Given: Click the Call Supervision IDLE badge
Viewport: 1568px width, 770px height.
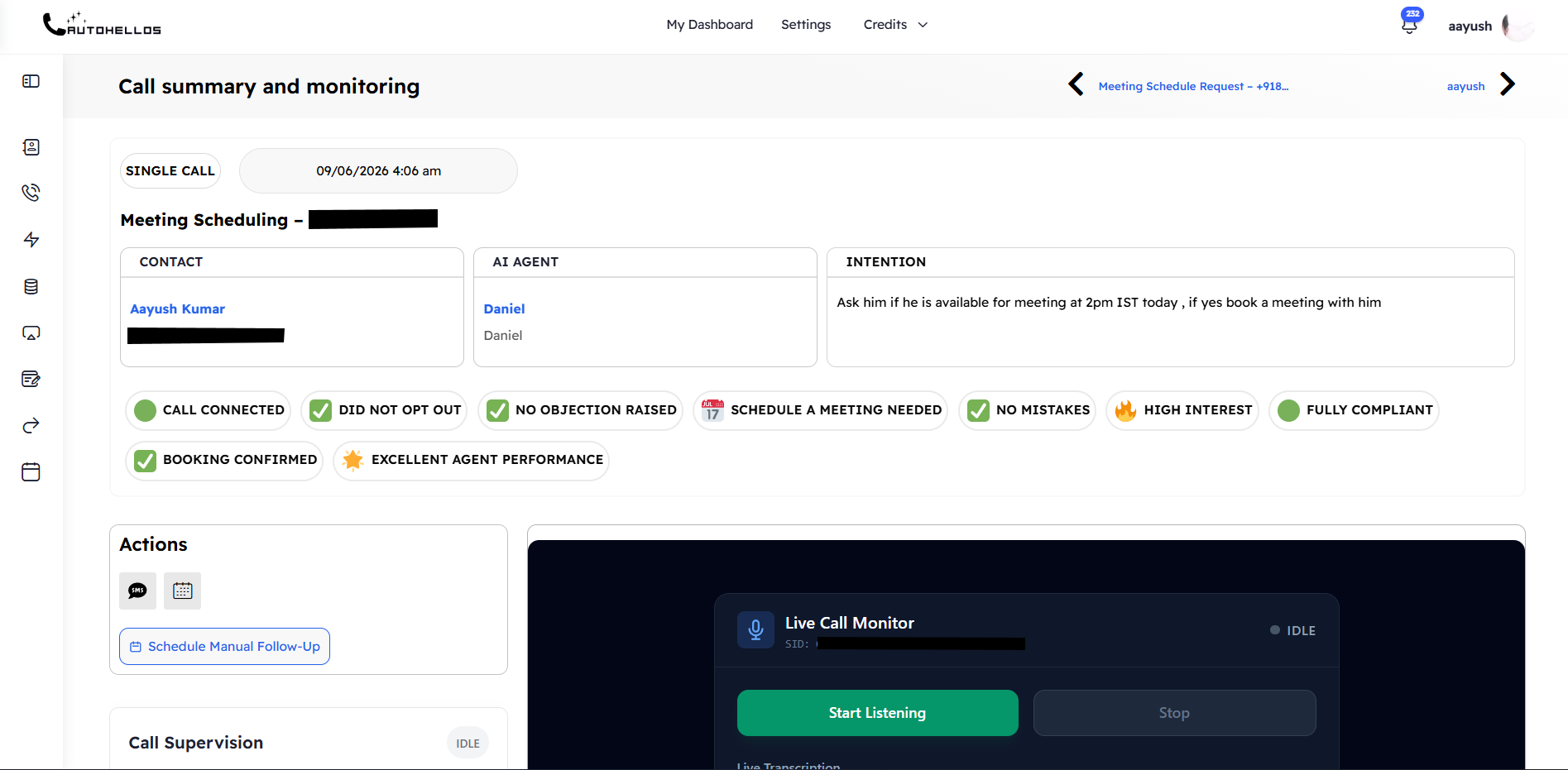Looking at the screenshot, I should tap(468, 743).
